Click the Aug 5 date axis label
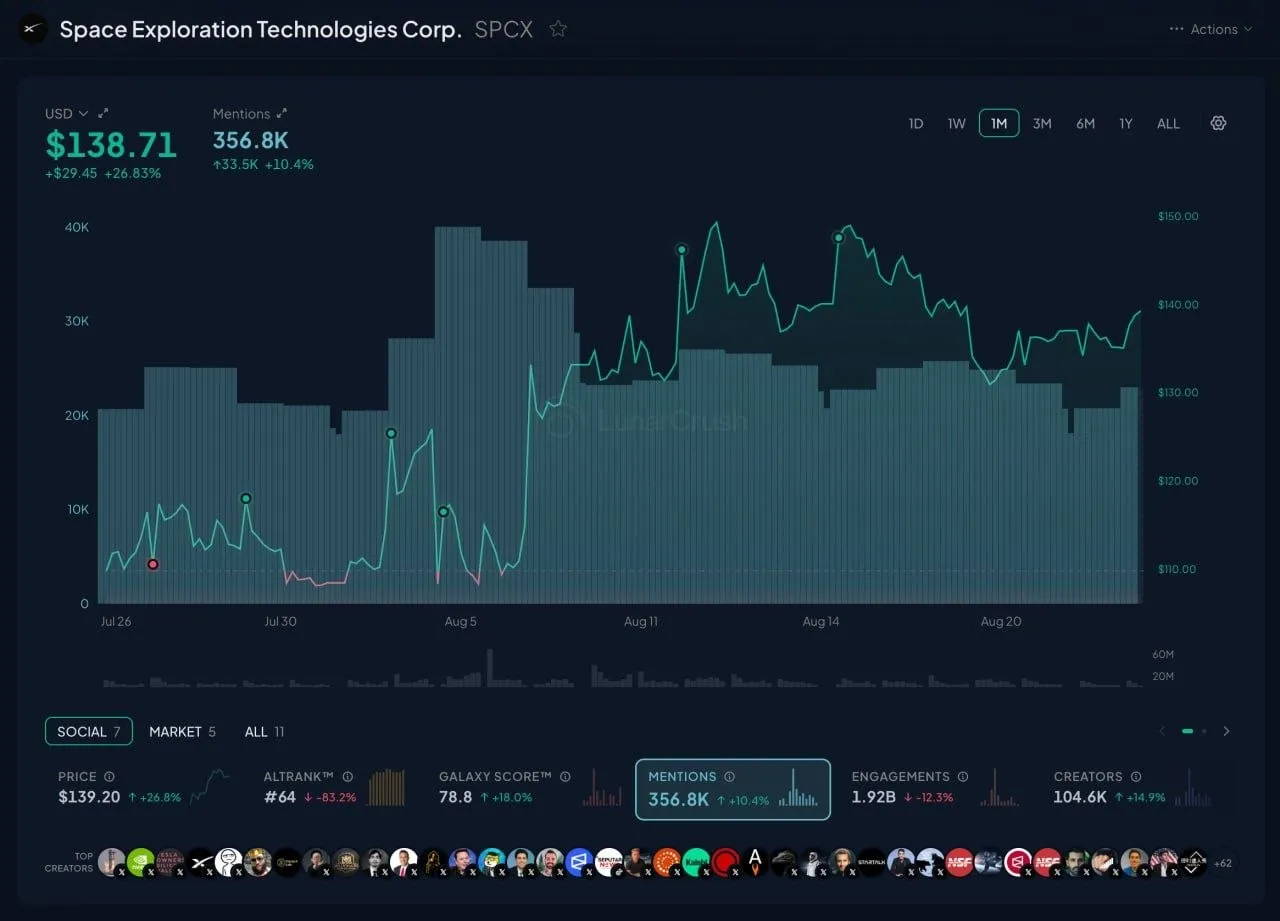The image size is (1280, 921). [461, 621]
